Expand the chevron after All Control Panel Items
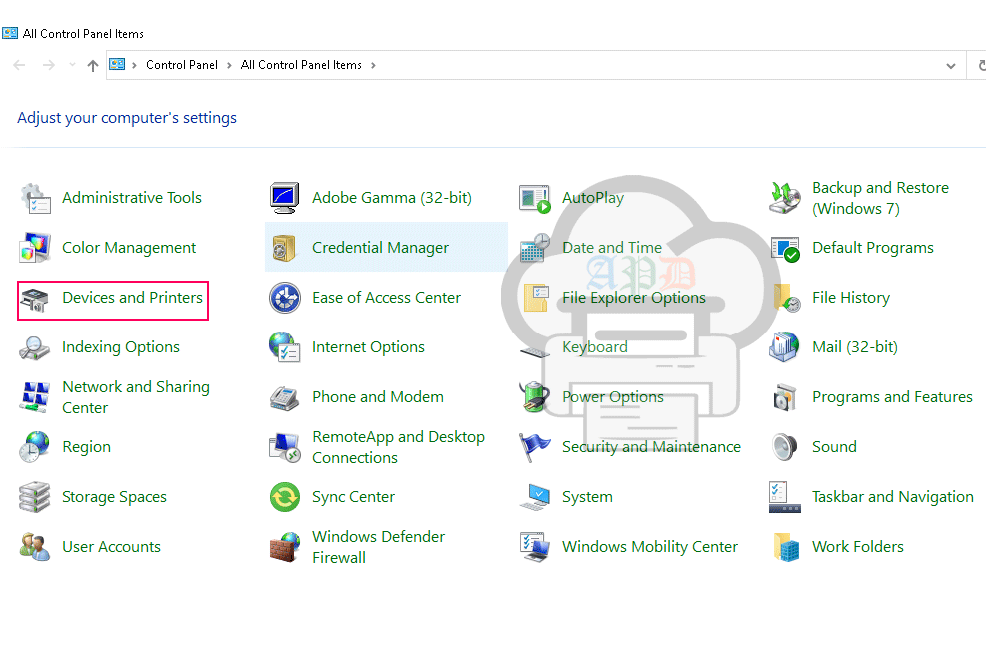The width and height of the screenshot is (986, 657). click(373, 65)
